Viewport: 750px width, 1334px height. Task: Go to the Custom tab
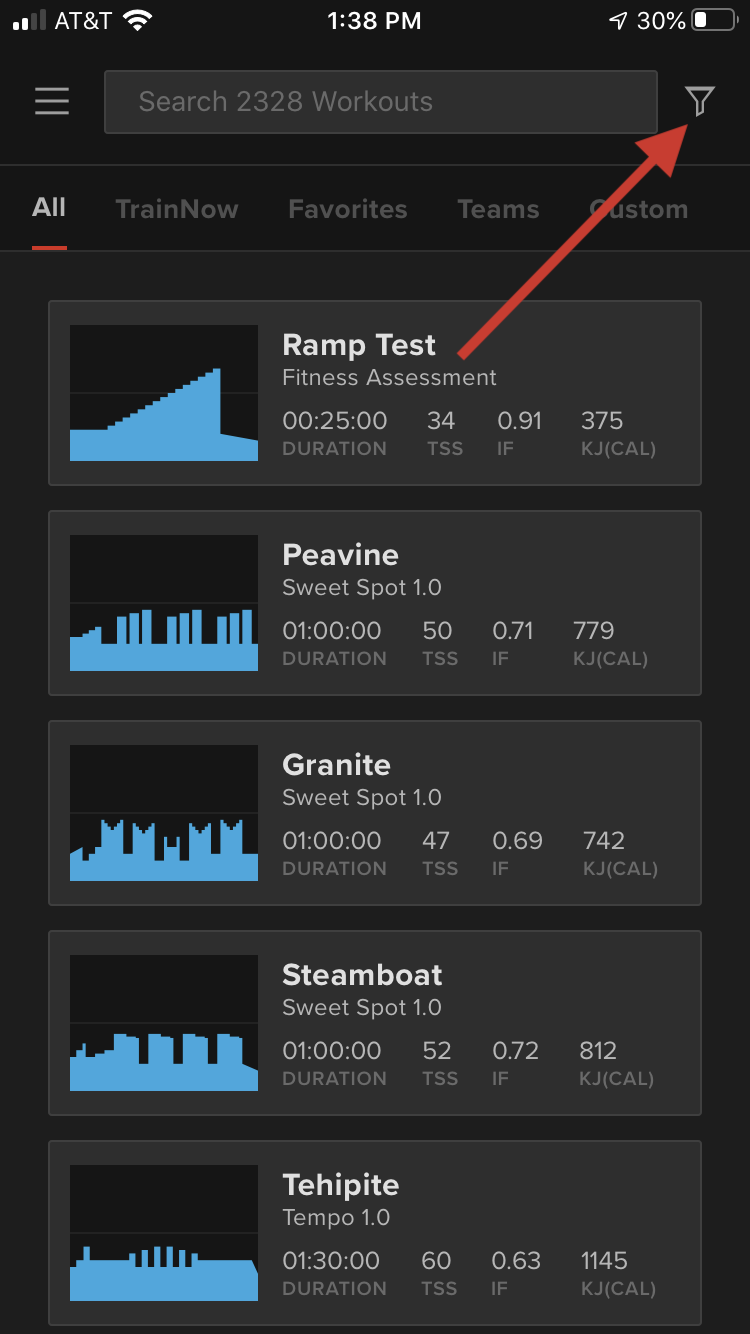point(638,209)
